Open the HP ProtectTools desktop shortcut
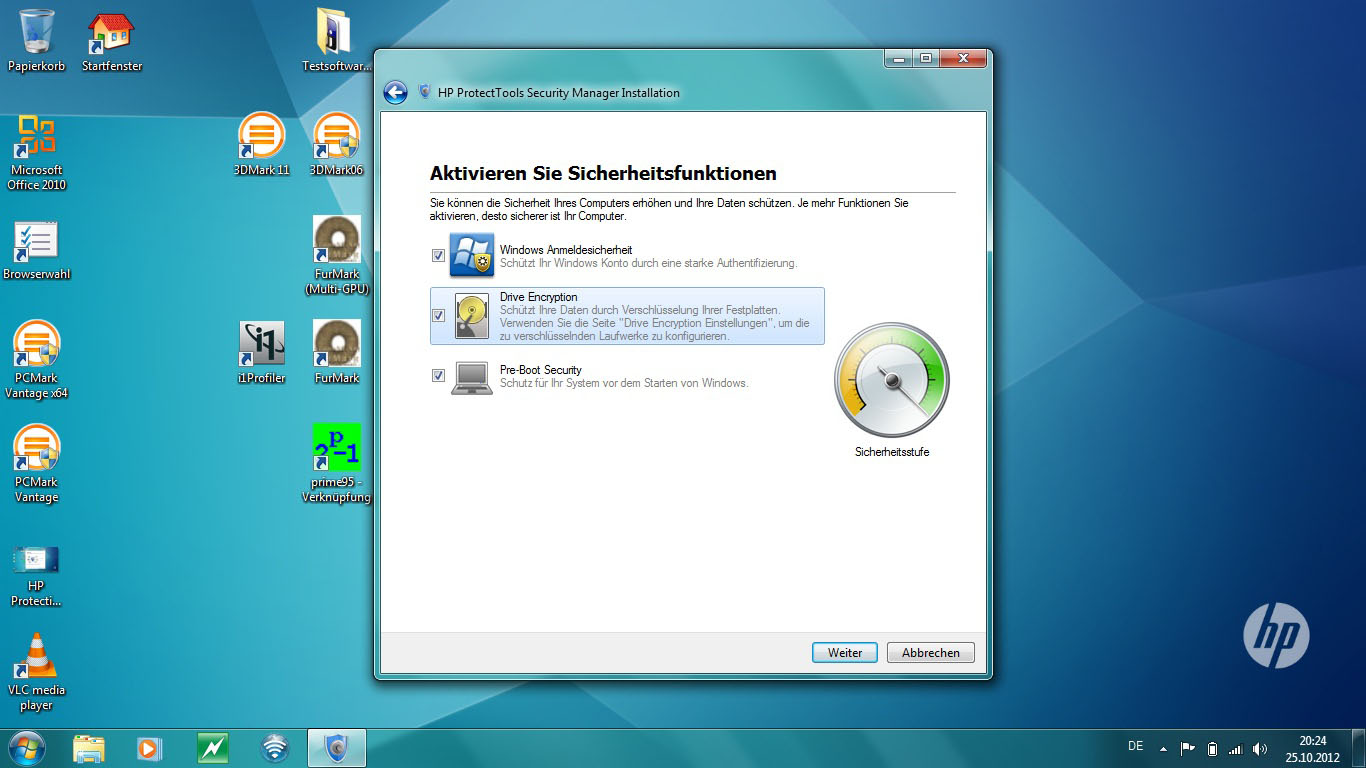The height and width of the screenshot is (768, 1366). [37, 575]
